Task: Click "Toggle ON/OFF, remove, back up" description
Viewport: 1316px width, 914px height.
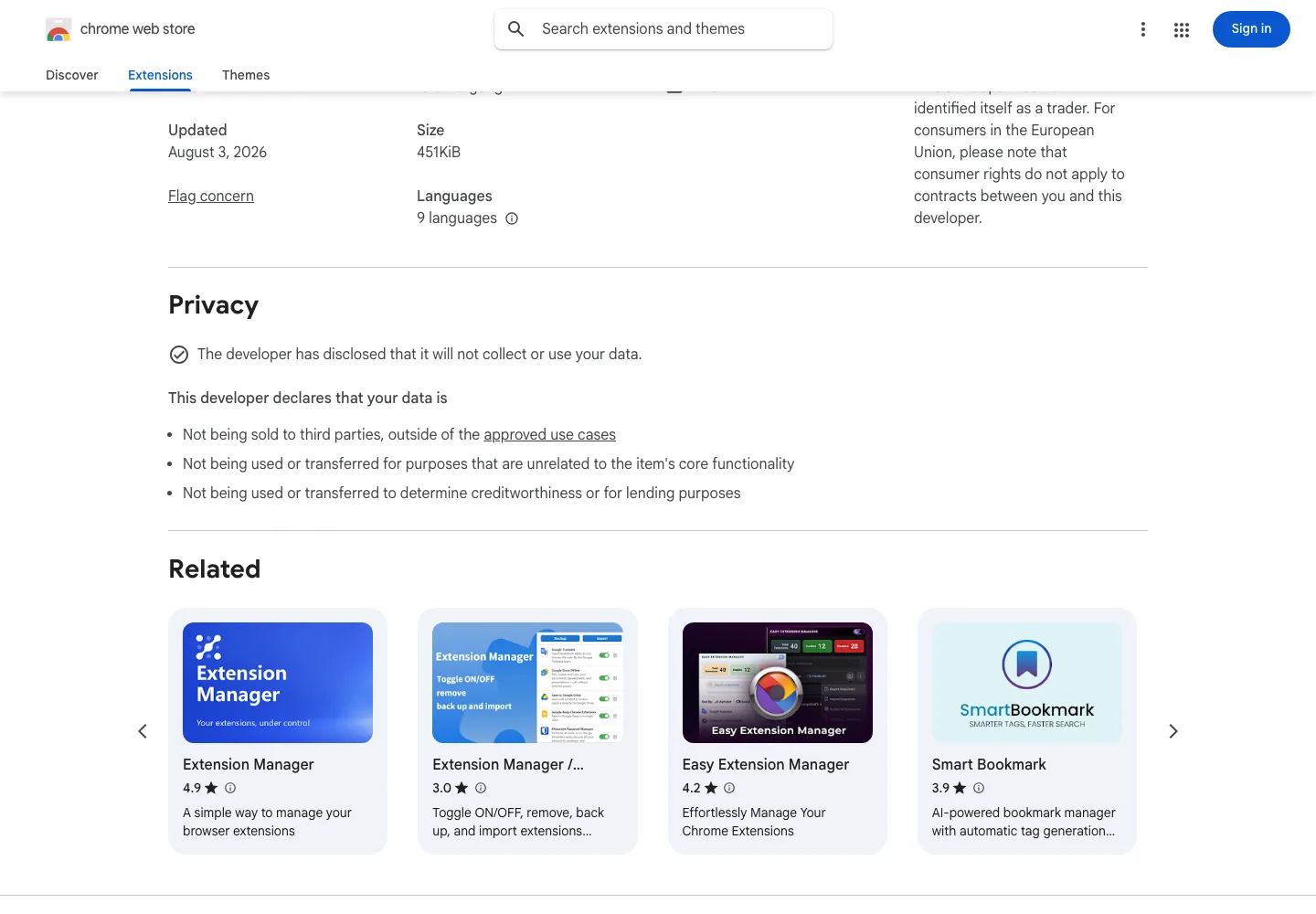Action: click(518, 822)
